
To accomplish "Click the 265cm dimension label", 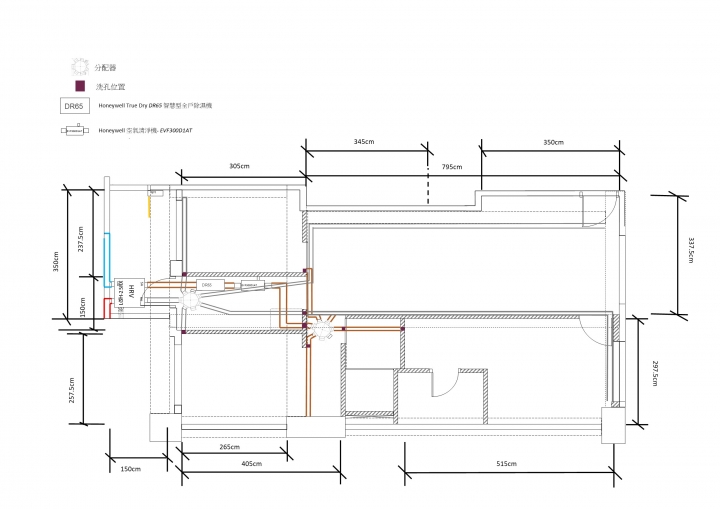I will coord(230,447).
